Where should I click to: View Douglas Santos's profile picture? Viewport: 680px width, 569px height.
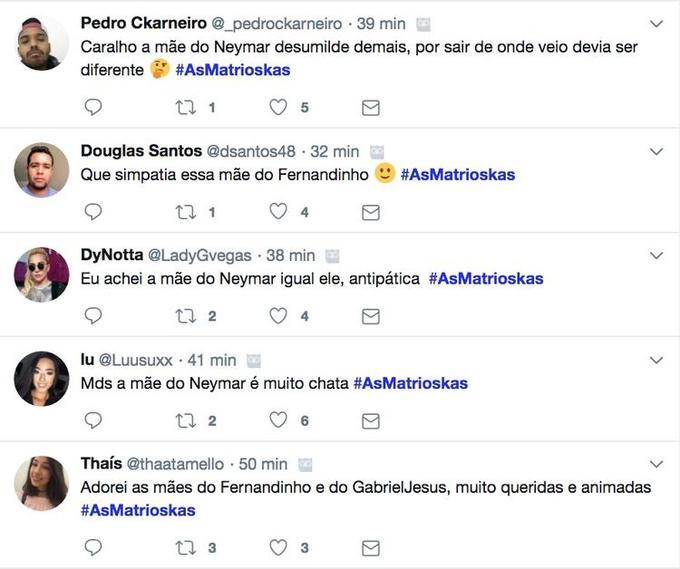[x=42, y=170]
